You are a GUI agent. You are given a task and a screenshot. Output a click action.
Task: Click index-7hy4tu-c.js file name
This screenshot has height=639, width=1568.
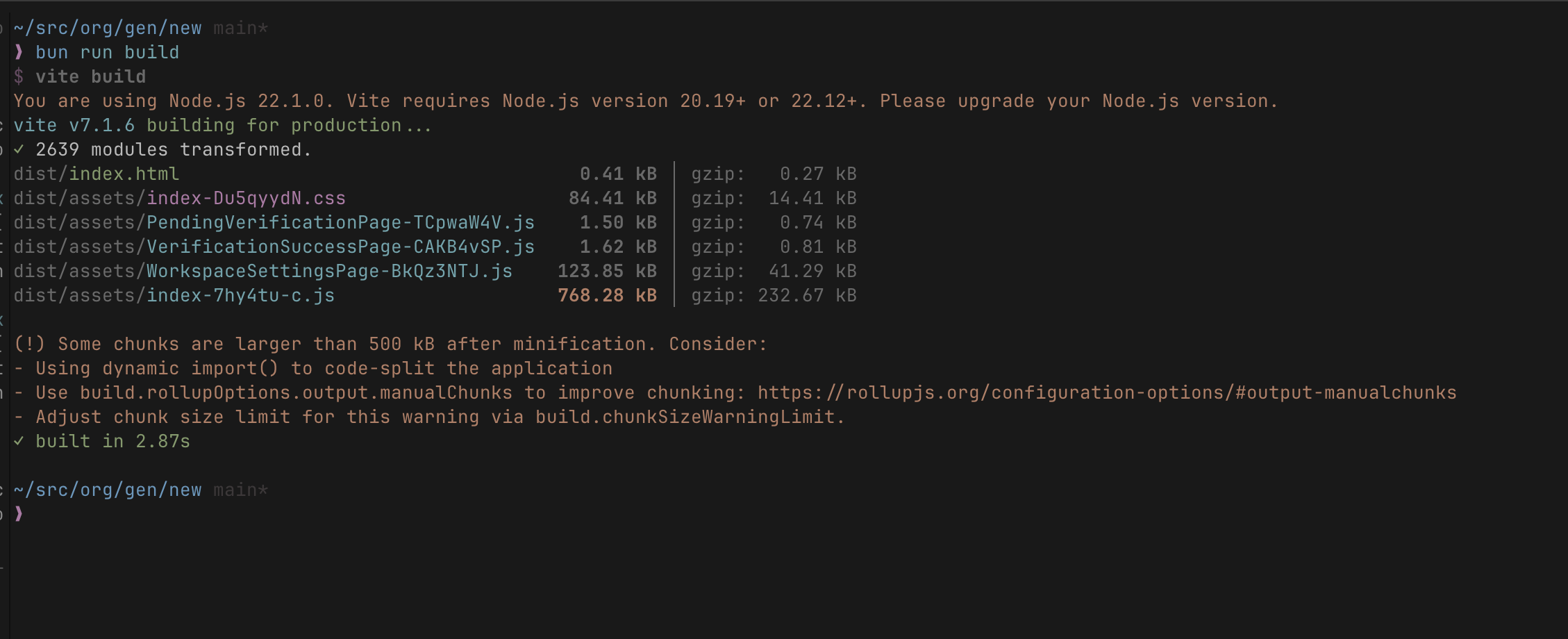pos(240,295)
